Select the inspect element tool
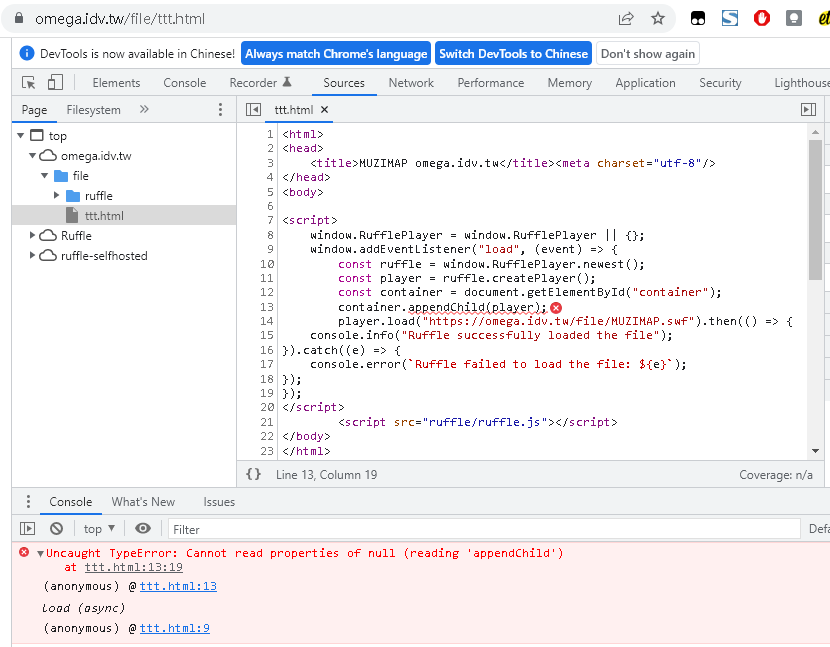 click(x=30, y=82)
